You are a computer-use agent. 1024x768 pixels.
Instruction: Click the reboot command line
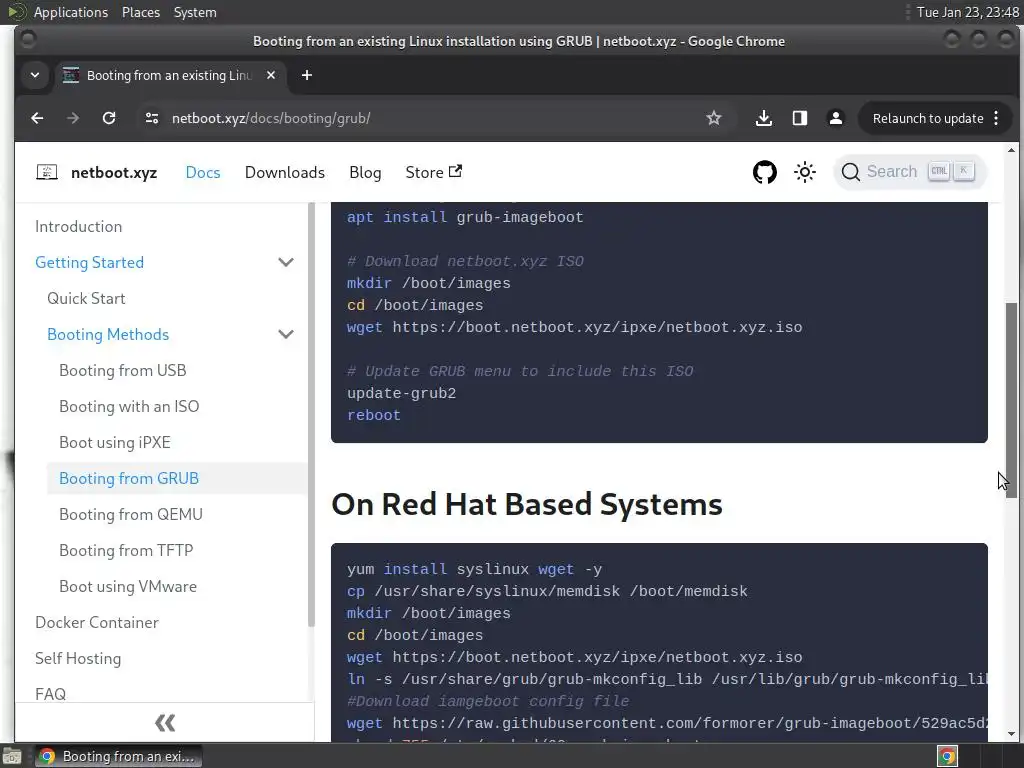click(x=374, y=415)
